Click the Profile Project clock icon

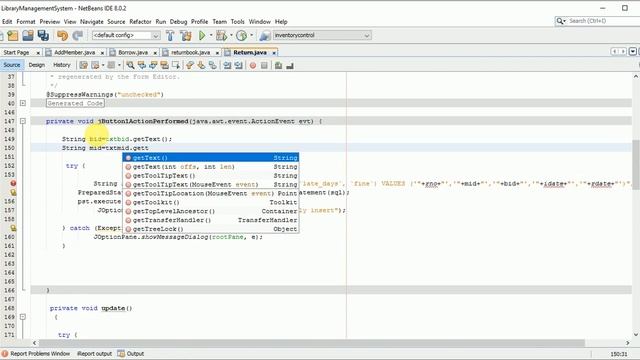point(242,36)
